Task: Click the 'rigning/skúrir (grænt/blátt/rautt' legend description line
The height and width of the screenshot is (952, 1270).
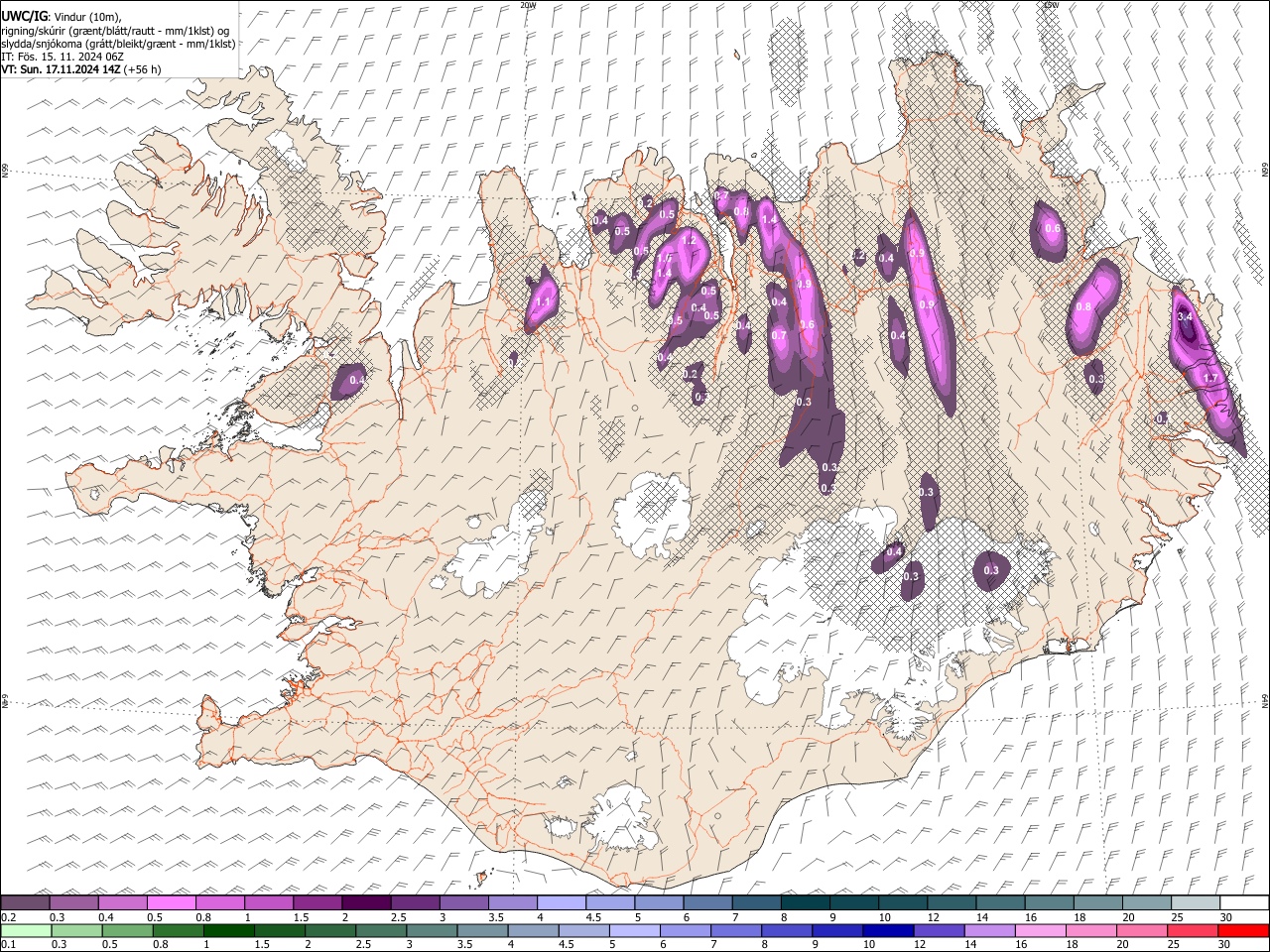Action: pos(116,30)
